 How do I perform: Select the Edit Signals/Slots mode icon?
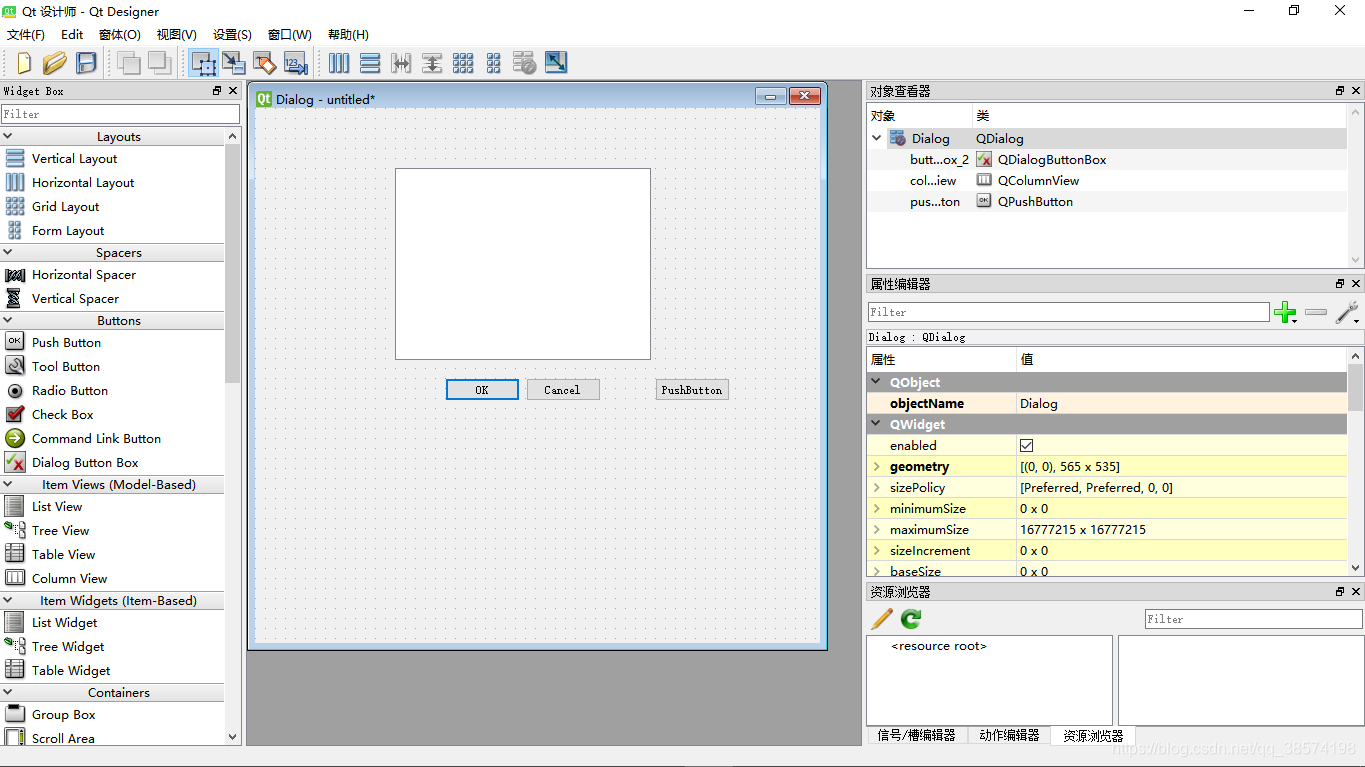click(234, 63)
